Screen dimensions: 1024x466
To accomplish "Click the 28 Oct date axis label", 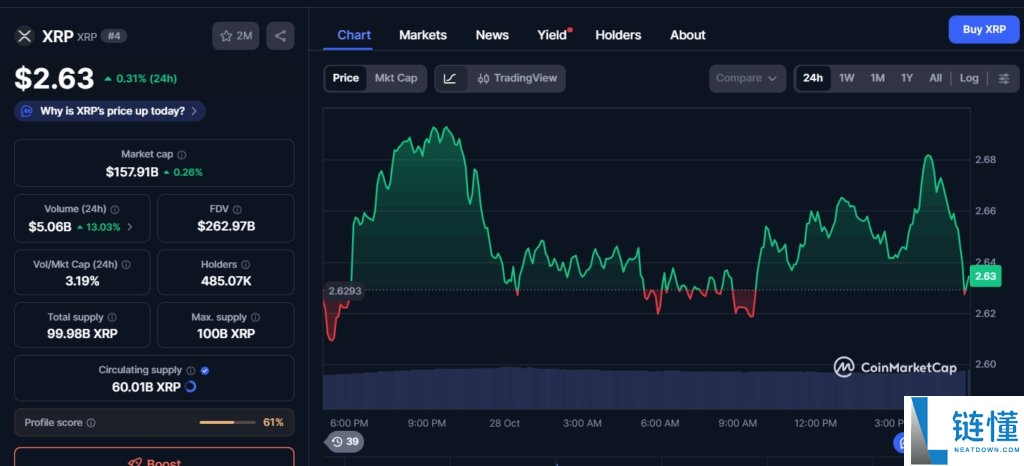I will 505,423.
